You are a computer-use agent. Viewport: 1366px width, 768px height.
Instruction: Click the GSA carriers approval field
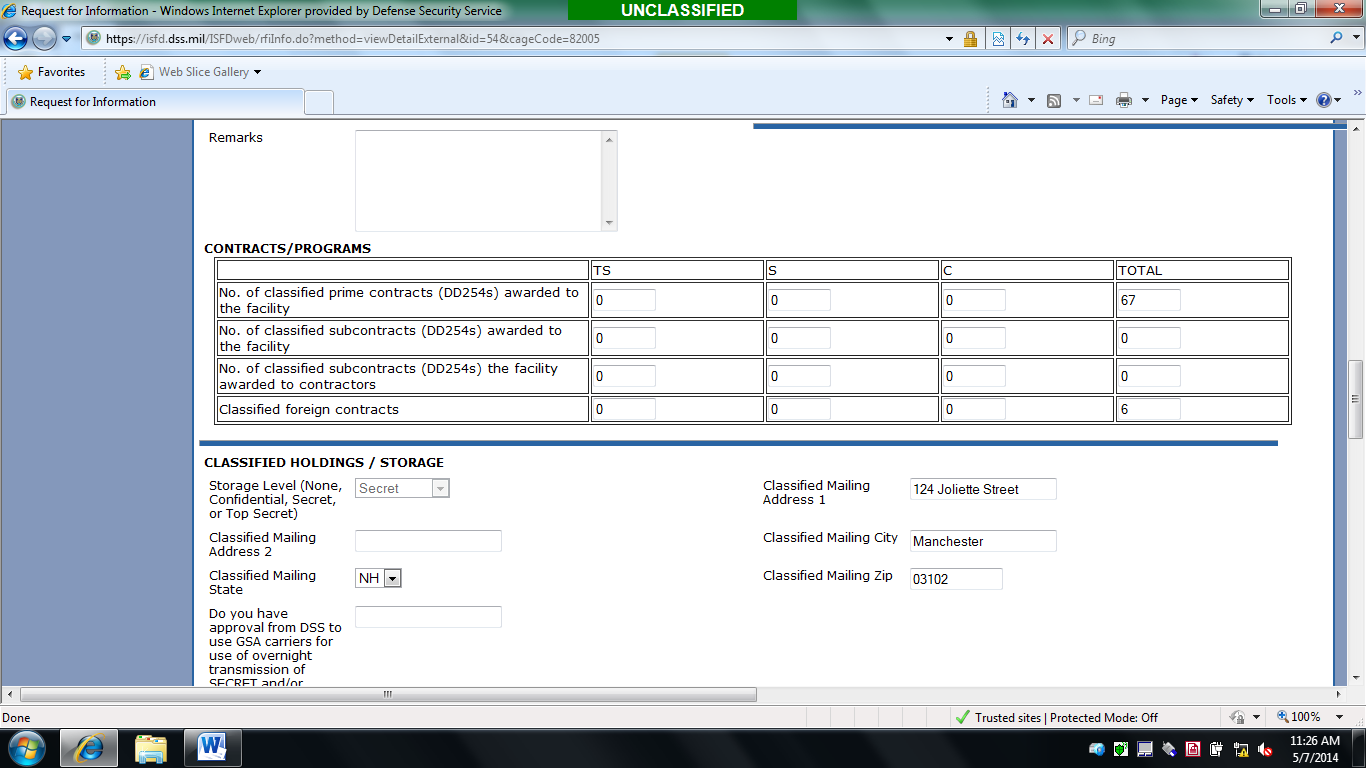(x=428, y=617)
